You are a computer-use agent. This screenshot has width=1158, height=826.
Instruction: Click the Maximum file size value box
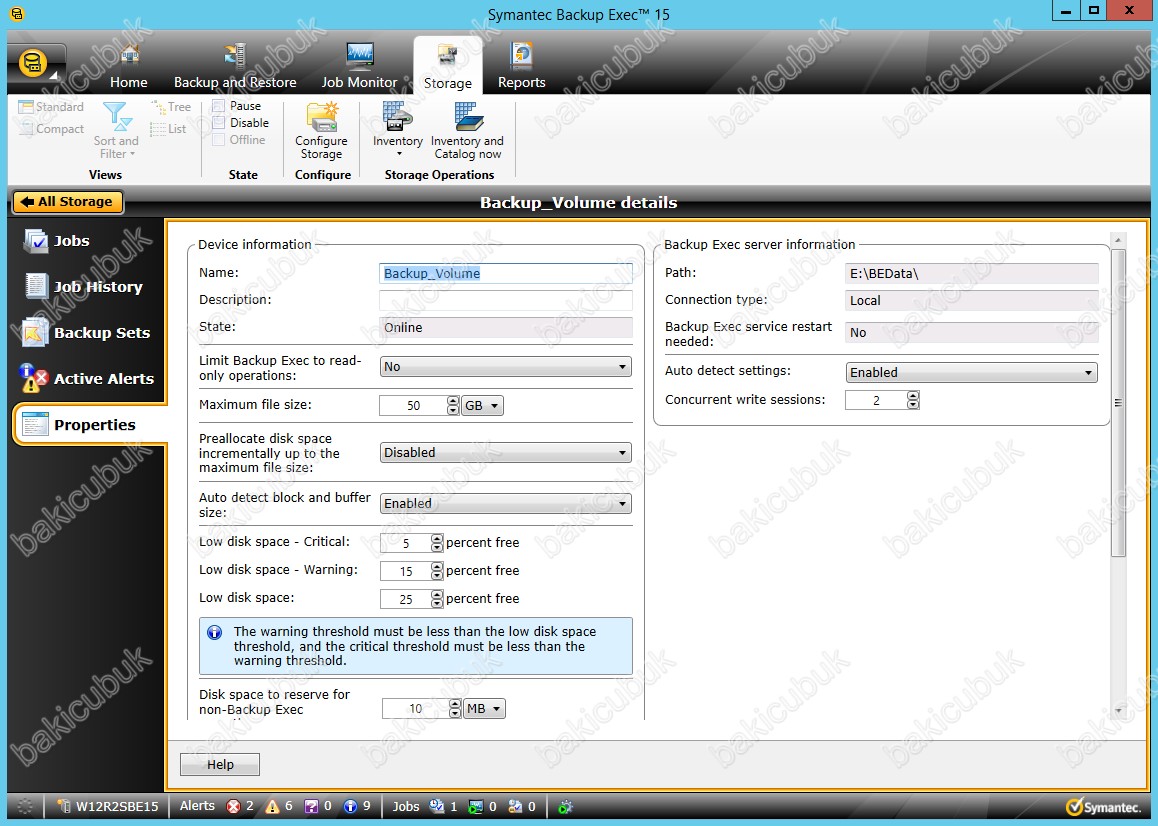point(413,406)
